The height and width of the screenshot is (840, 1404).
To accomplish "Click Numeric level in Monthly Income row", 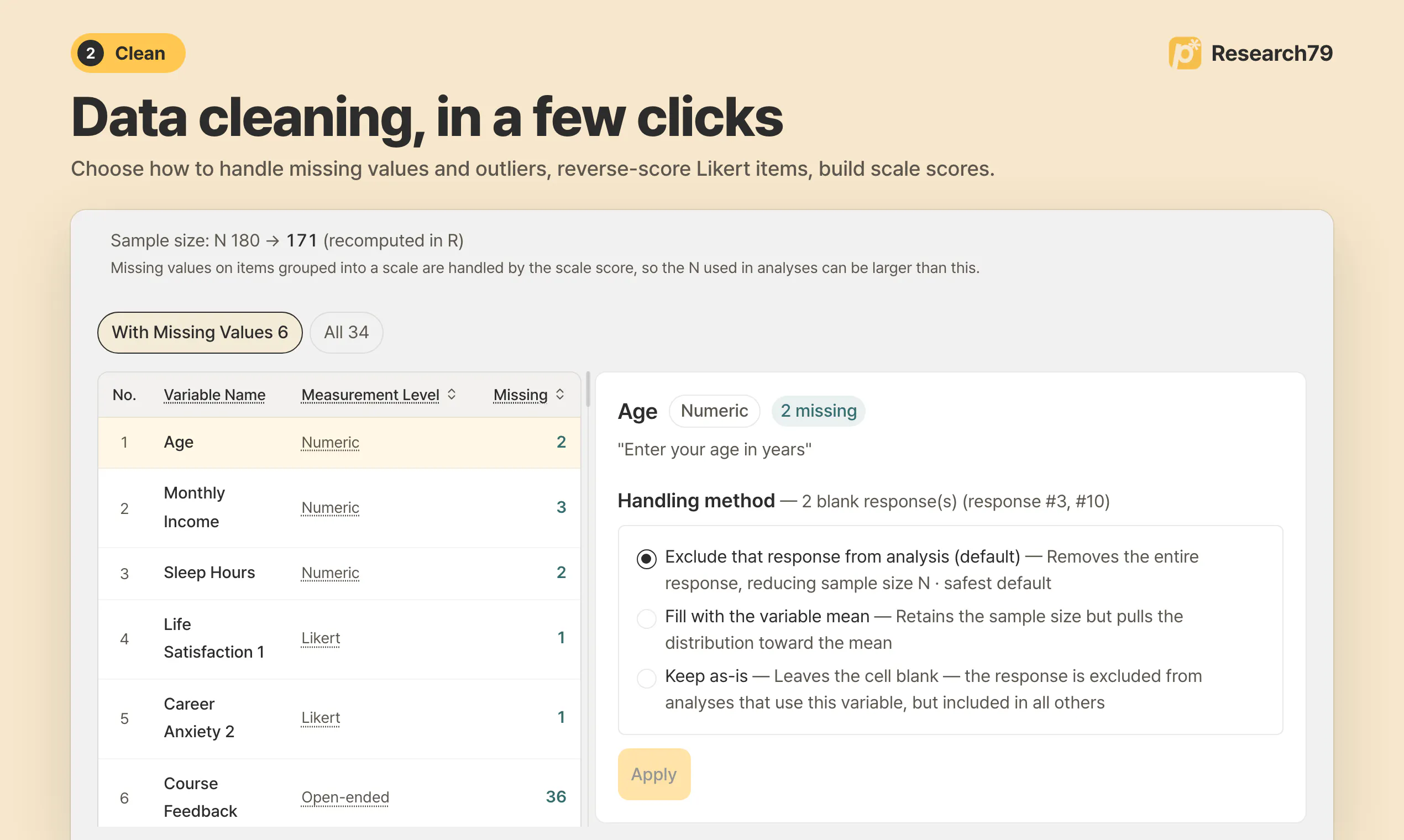I will click(330, 507).
